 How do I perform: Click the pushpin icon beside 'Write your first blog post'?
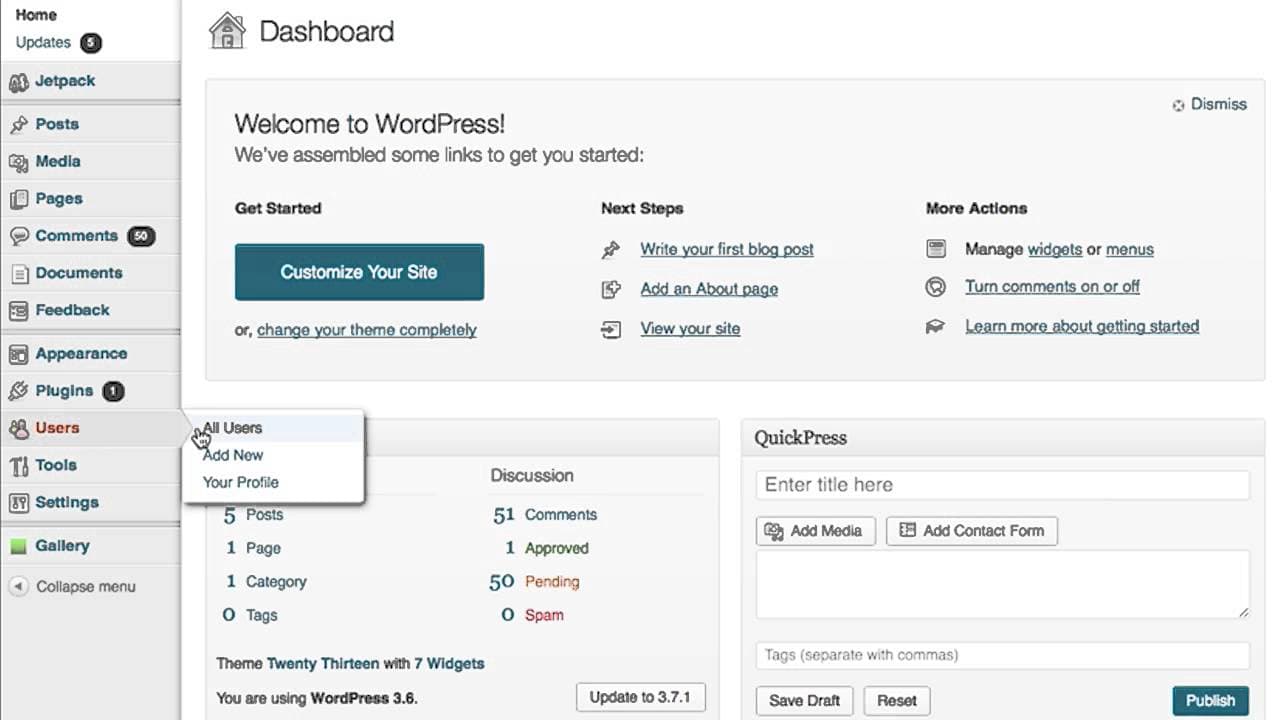611,250
